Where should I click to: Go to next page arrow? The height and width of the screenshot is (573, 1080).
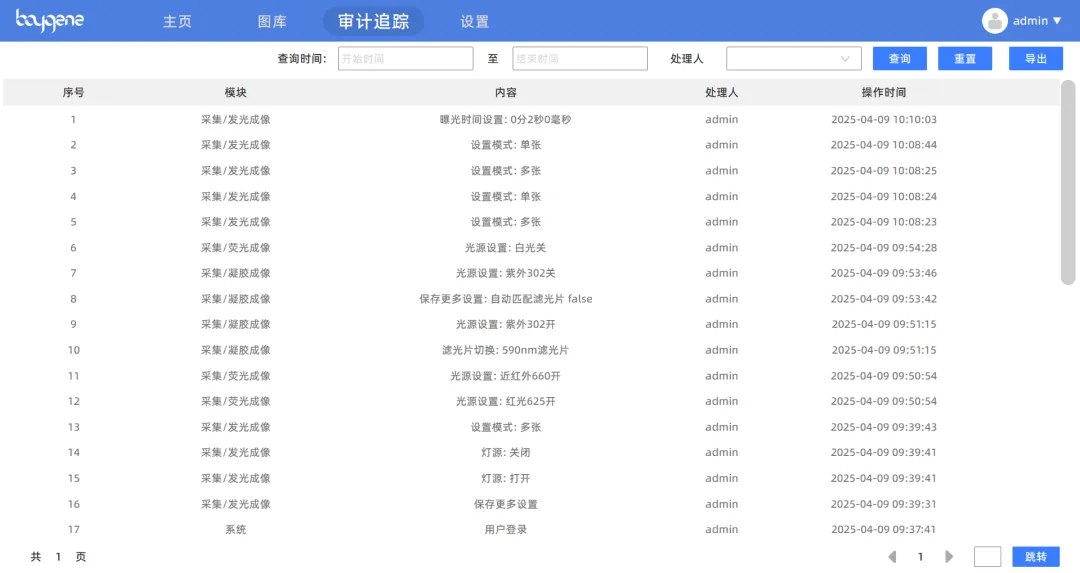coord(949,557)
